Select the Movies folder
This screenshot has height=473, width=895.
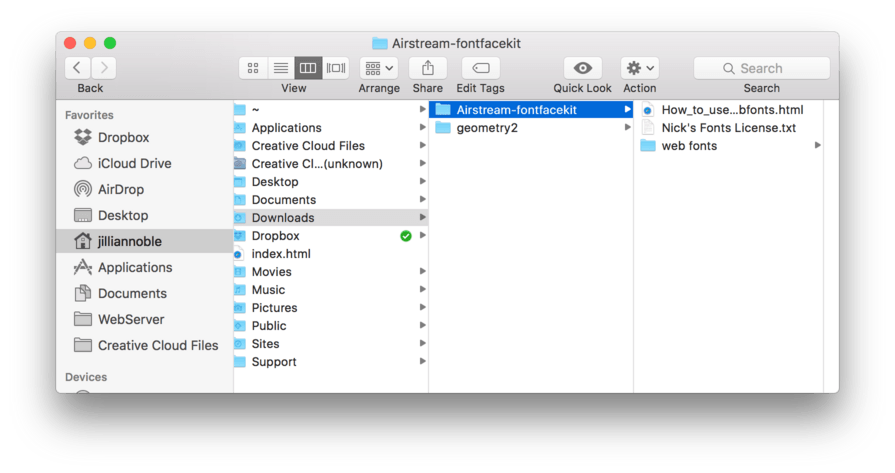point(330,272)
